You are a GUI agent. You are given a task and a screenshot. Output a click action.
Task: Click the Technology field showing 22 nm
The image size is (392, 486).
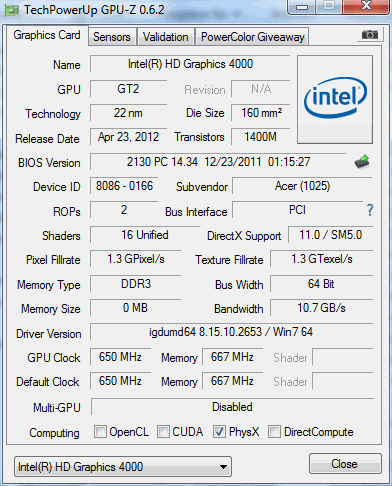[128, 113]
